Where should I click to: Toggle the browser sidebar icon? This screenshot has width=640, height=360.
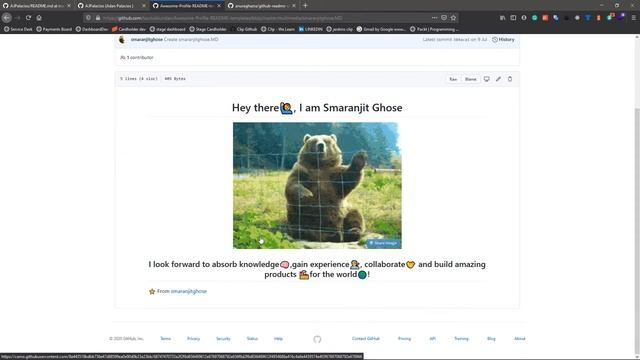[x=513, y=18]
